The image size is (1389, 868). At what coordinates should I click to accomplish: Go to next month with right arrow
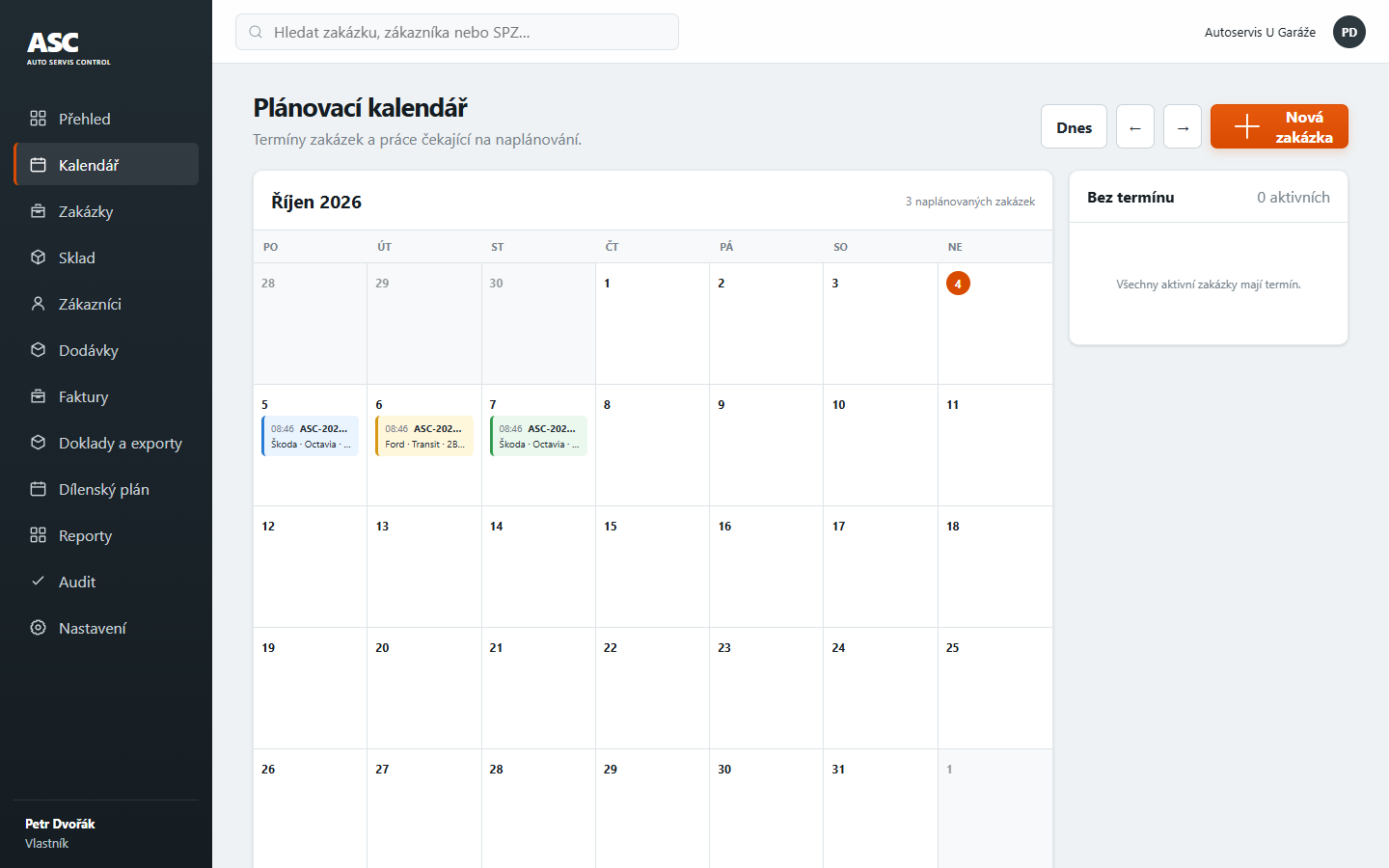point(1183,126)
